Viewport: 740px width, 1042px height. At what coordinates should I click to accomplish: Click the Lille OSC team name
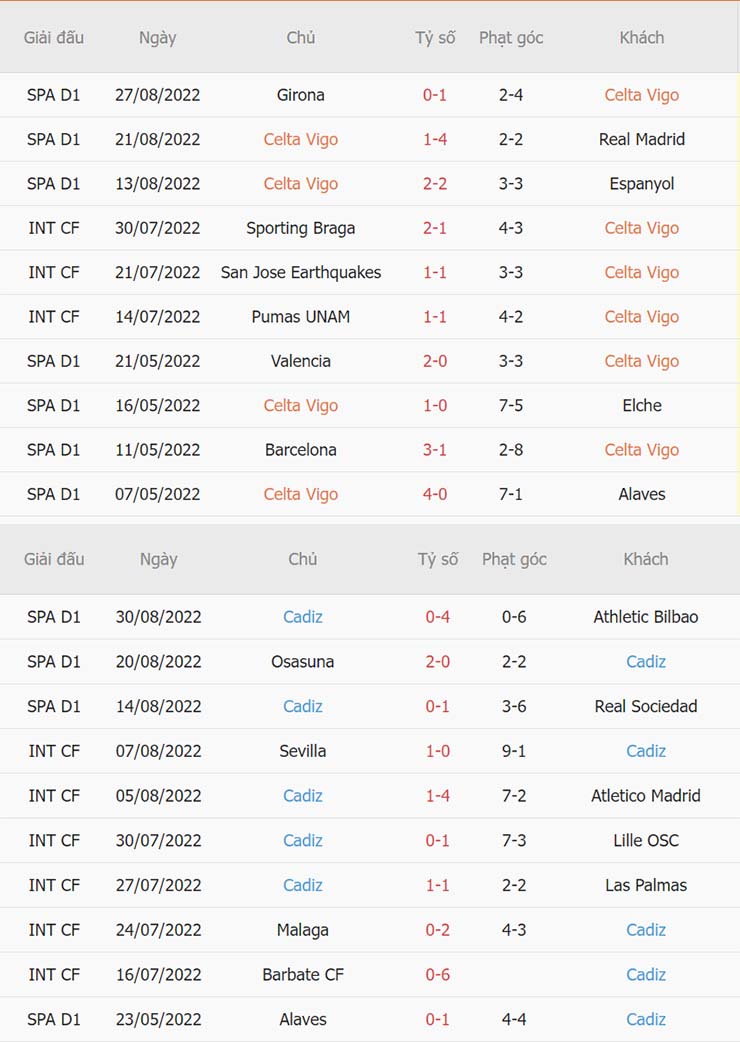(645, 840)
